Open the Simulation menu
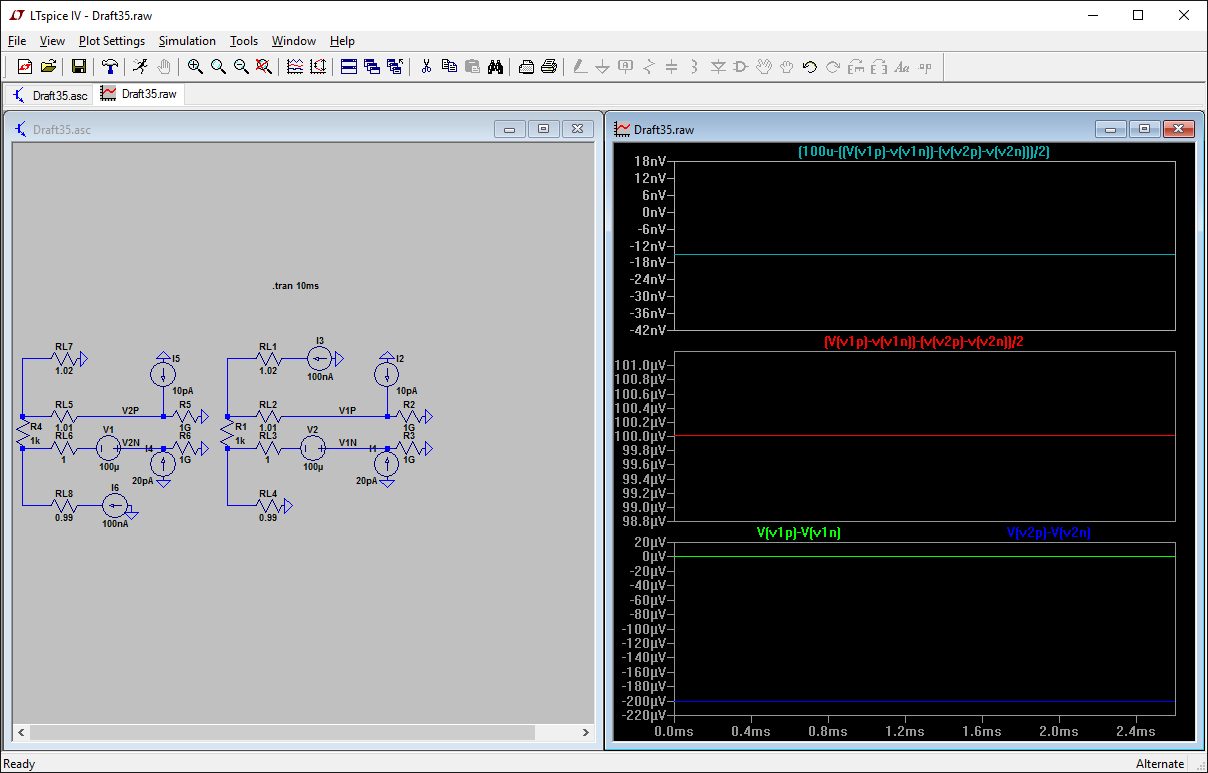The height and width of the screenshot is (773, 1208). (x=187, y=41)
